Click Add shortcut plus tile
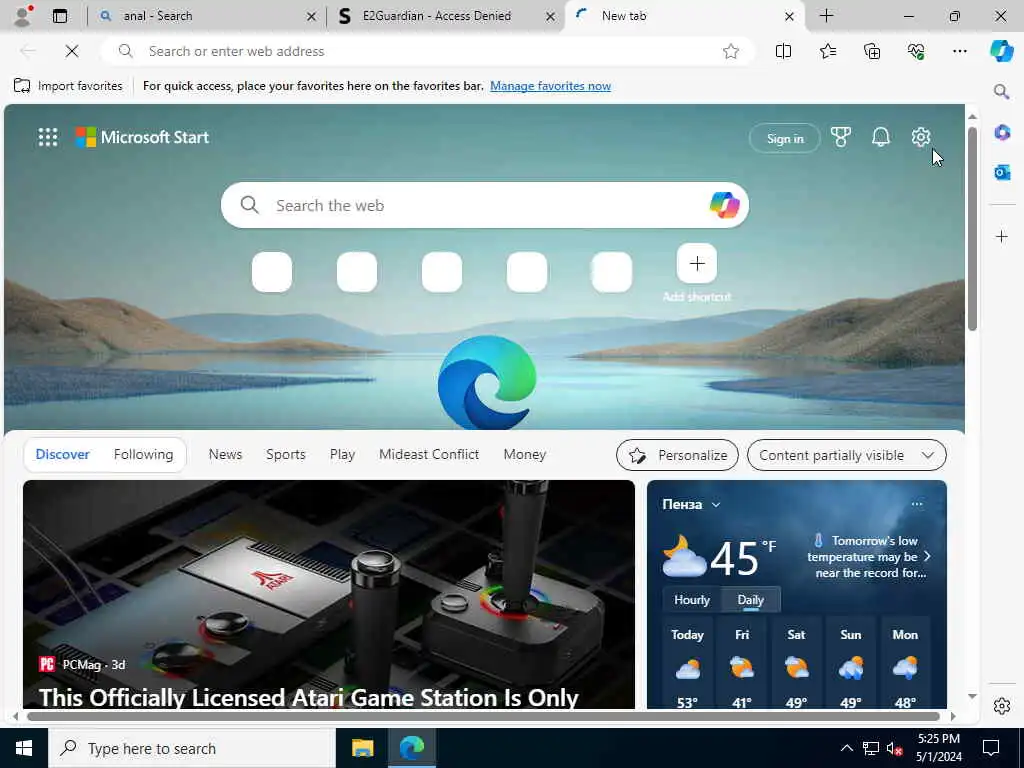 pos(697,264)
